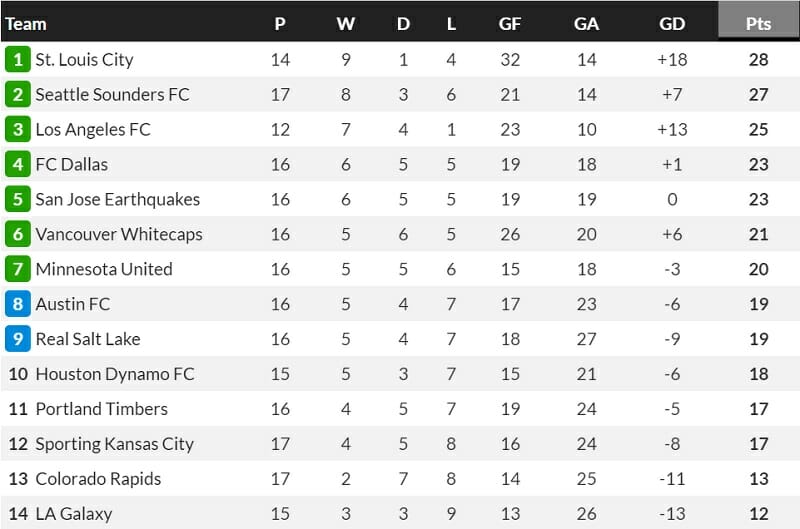800x529 pixels.
Task: Sort by GD column header
Action: (x=672, y=23)
